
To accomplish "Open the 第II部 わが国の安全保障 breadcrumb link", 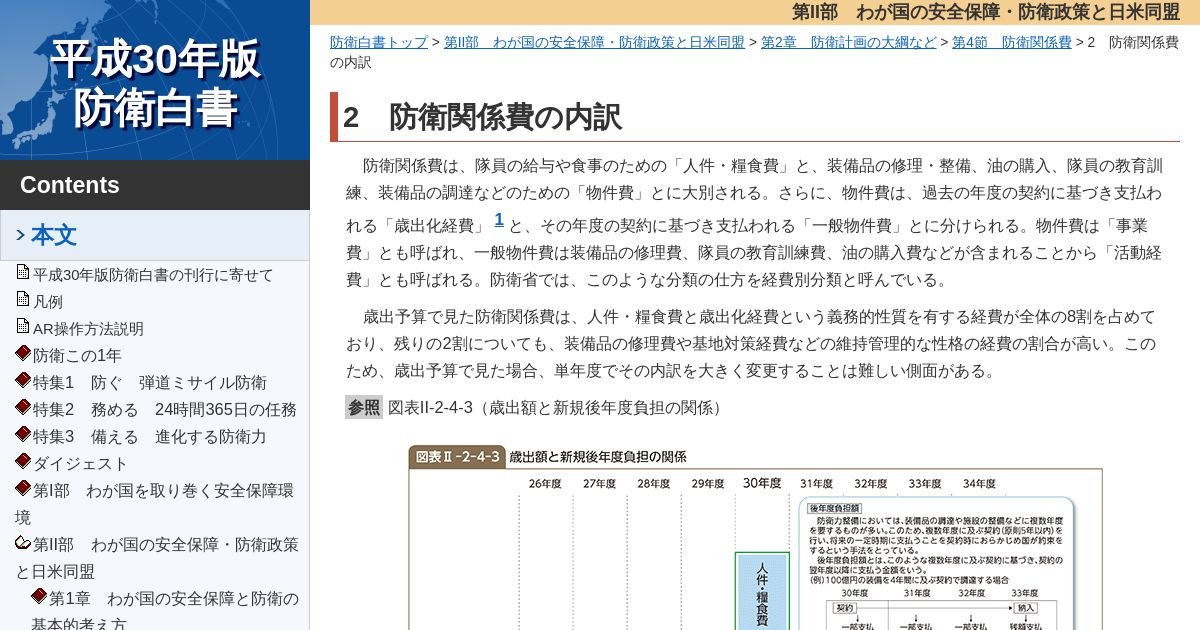I will point(594,42).
